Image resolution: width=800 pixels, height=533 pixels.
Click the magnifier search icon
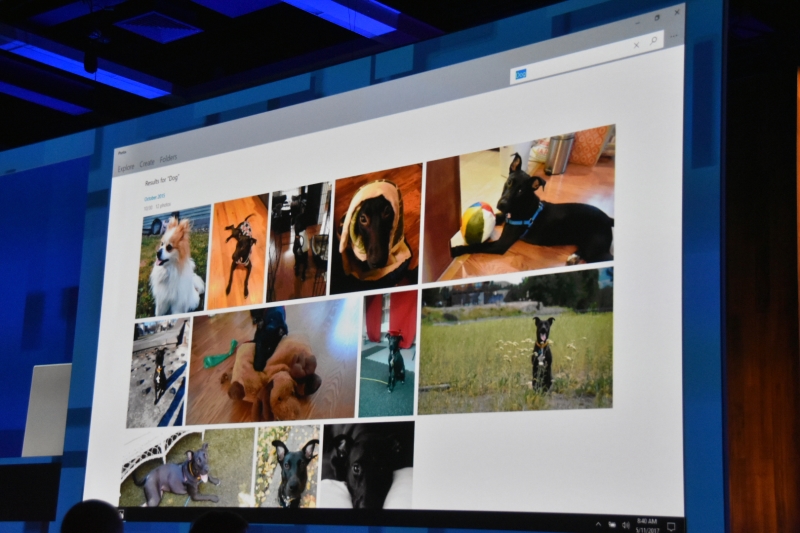coord(654,41)
